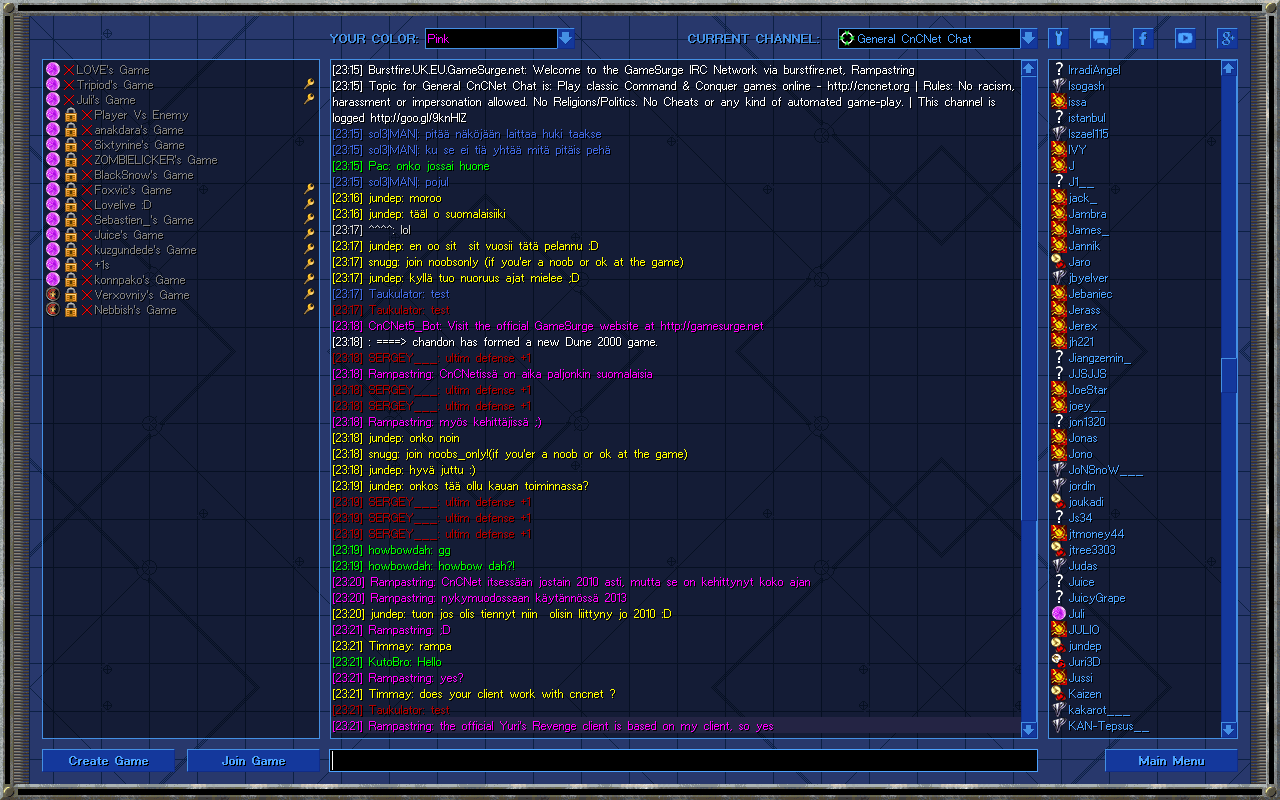Open the http://gamesurge.net link
Image resolution: width=1280 pixels, height=800 pixels.
coord(711,326)
